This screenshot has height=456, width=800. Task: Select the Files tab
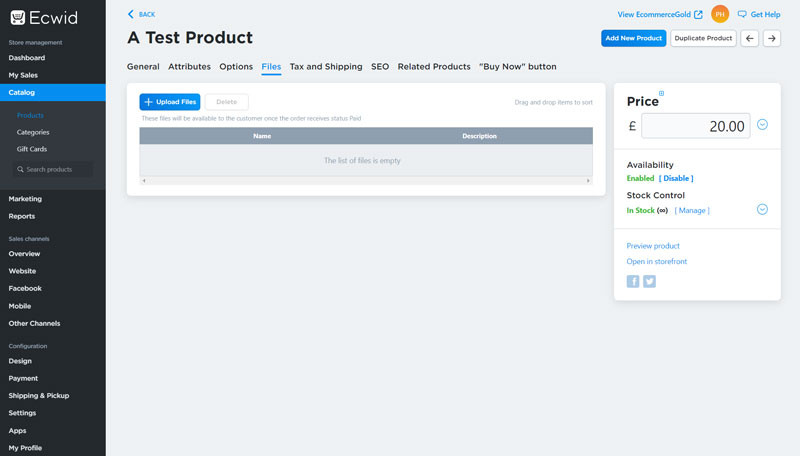271,67
